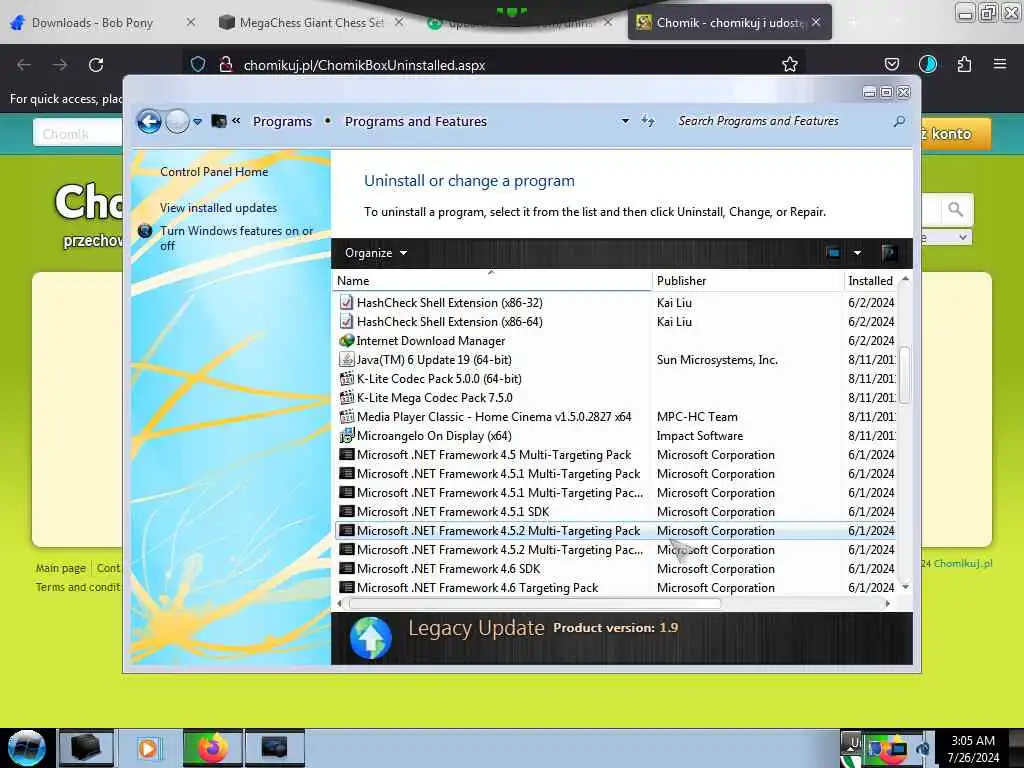Screen dimensions: 1024x768
Task: Click the search magnifier on the Chomikuj page
Action: (x=955, y=210)
